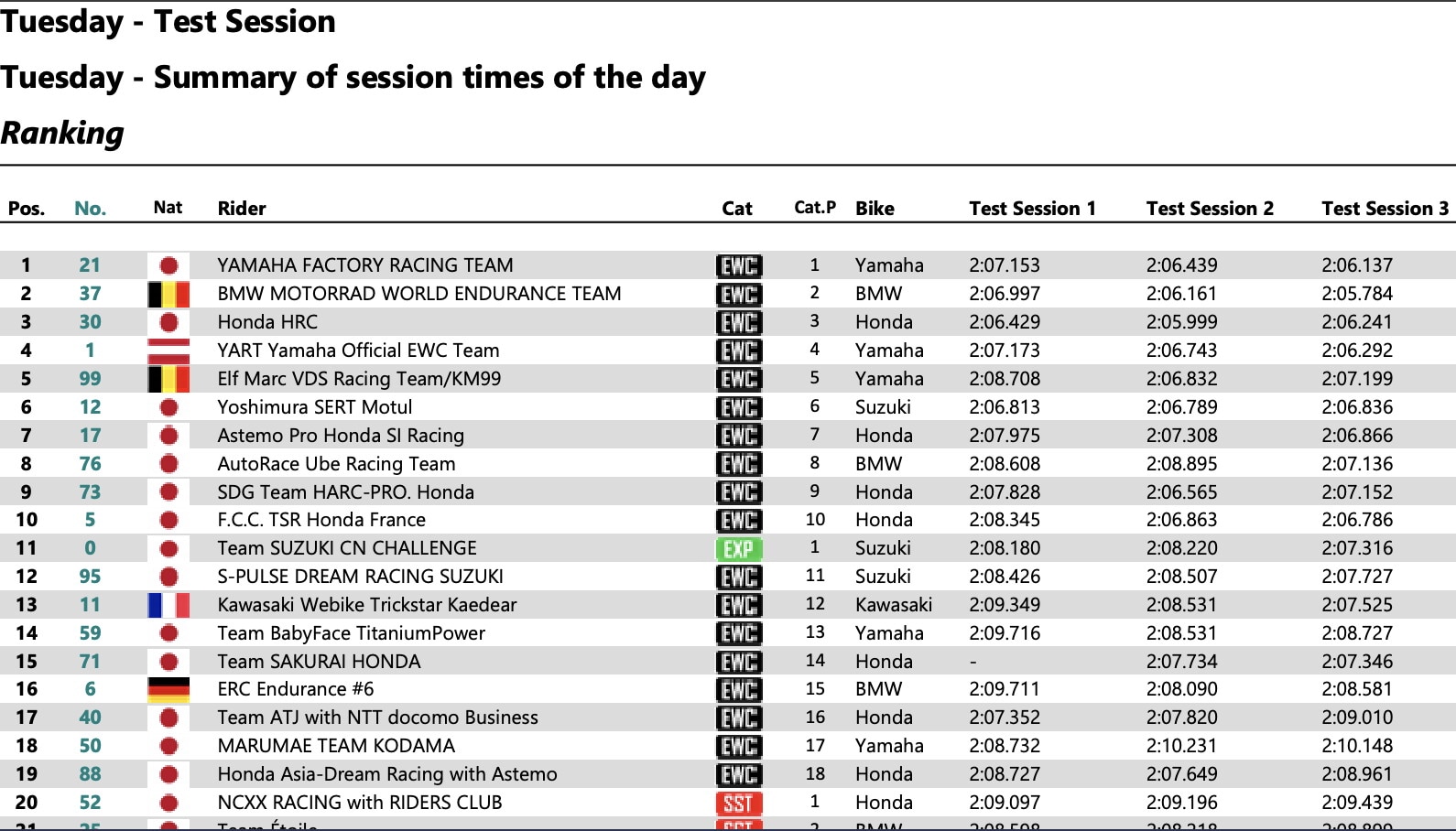Click the French flag beside Kawasaki Webike Trickstar Kaedear

(x=168, y=605)
